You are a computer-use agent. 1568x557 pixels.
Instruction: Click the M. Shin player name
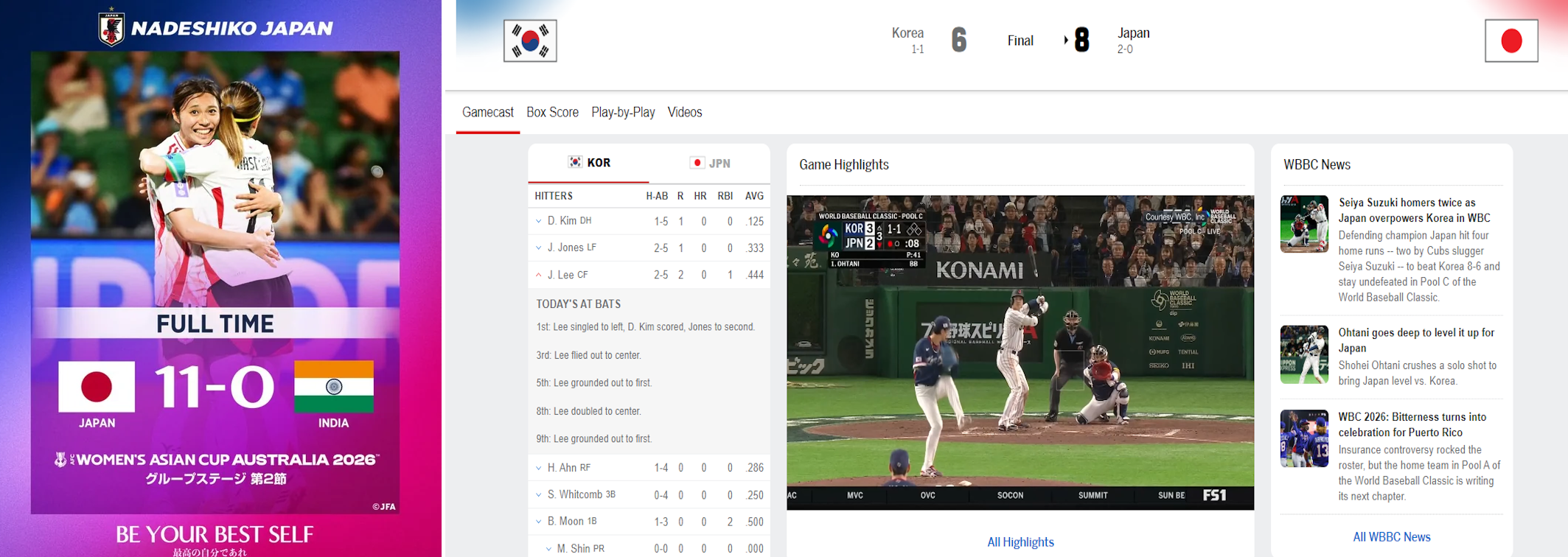[574, 549]
